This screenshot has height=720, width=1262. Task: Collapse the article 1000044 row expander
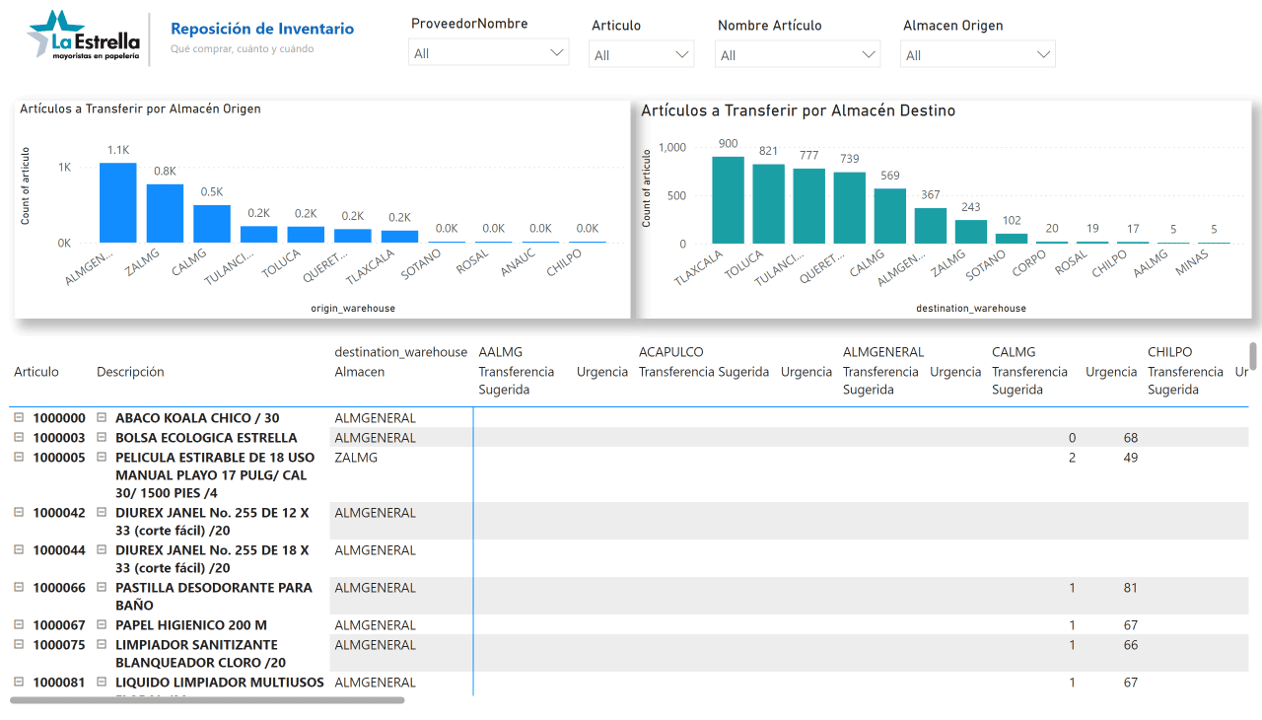tap(19, 550)
